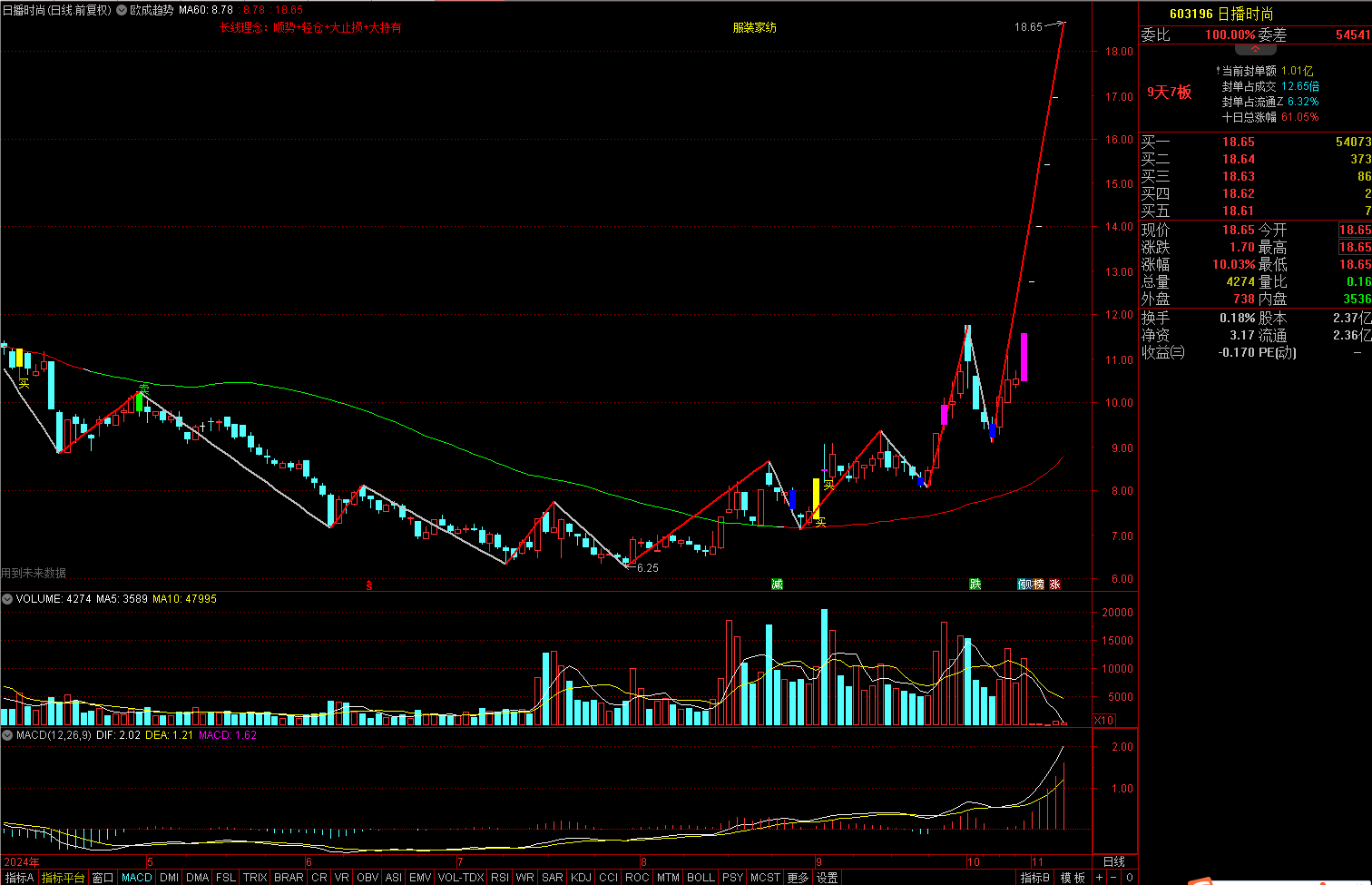The image size is (1372, 885).
Task: Open the MACD panel dropdown arrow
Action: click(7, 735)
